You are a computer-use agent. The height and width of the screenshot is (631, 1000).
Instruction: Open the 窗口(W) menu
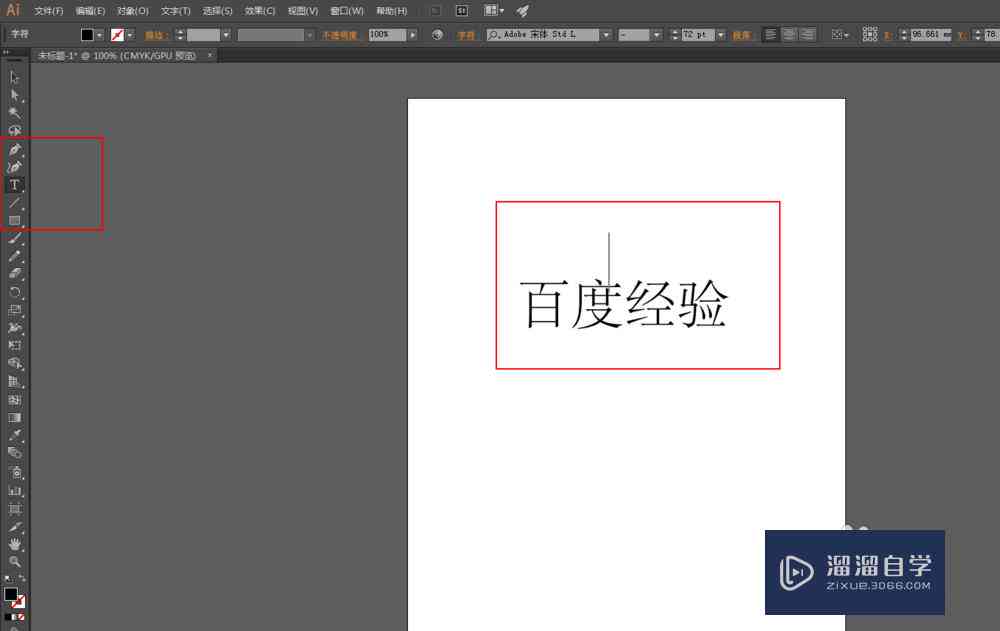pos(347,11)
